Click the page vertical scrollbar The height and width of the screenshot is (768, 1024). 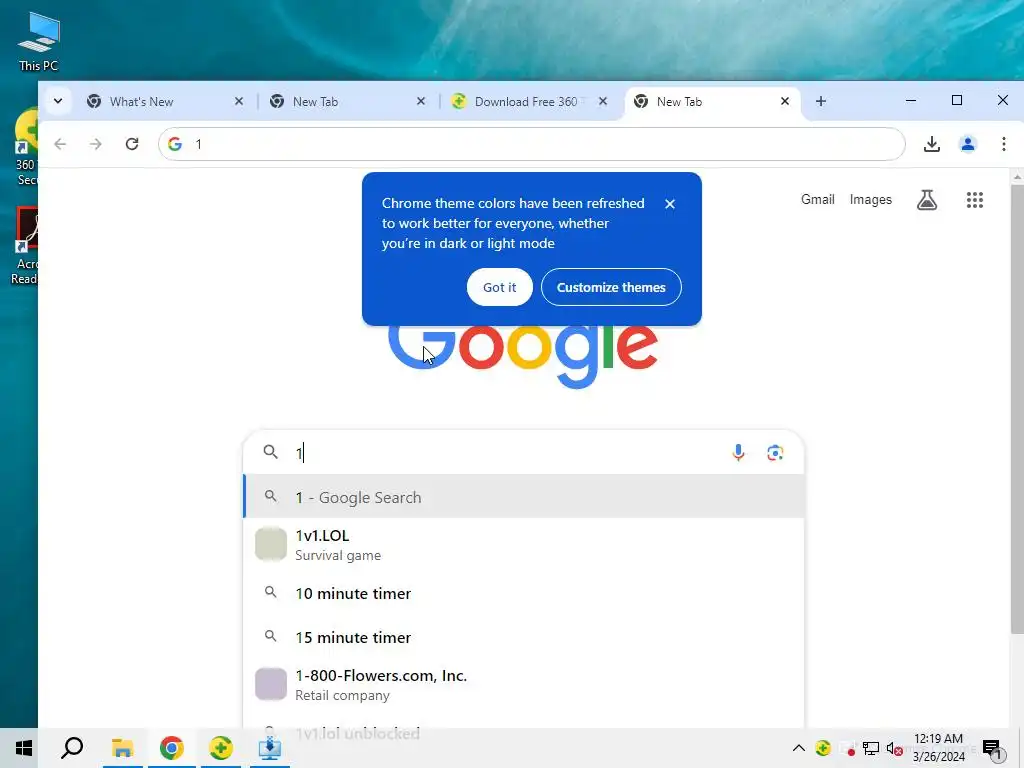[1017, 408]
